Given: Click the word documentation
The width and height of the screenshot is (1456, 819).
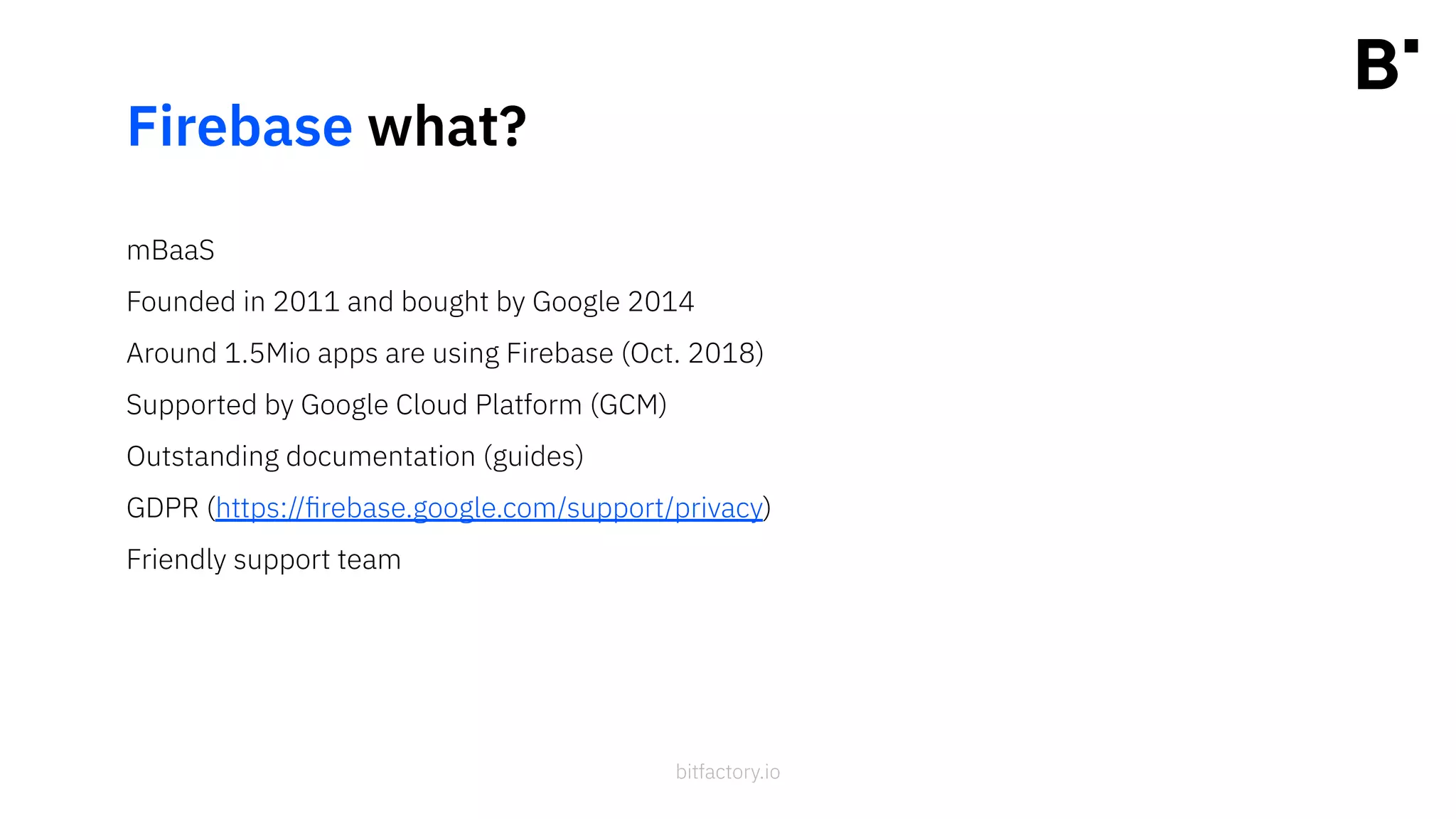Looking at the screenshot, I should click(x=380, y=456).
